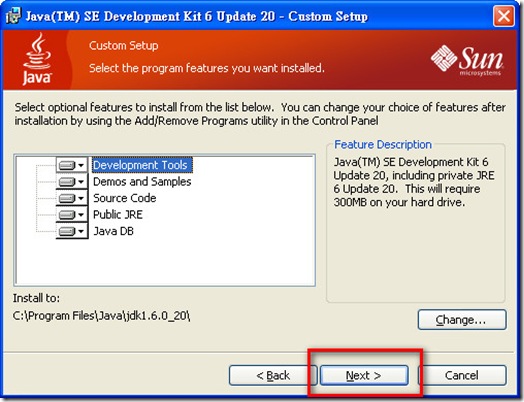Viewport: 524px width, 402px height.
Task: Click the 'Install to:' label
Action: pos(36,298)
